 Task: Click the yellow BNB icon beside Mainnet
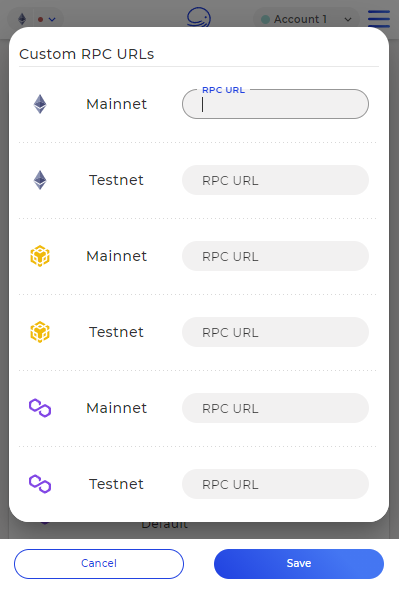40,256
